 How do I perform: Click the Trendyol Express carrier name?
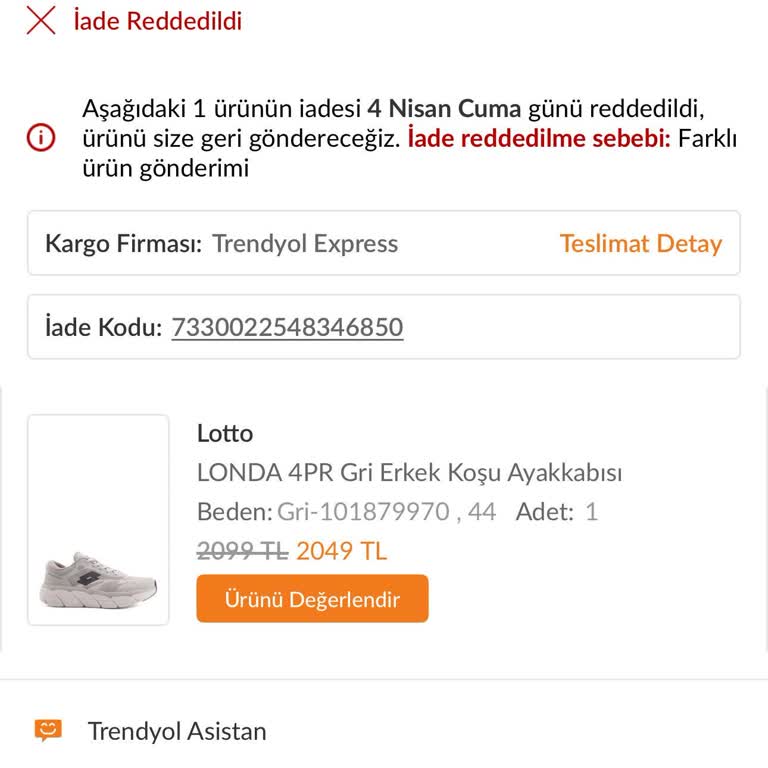click(x=305, y=243)
